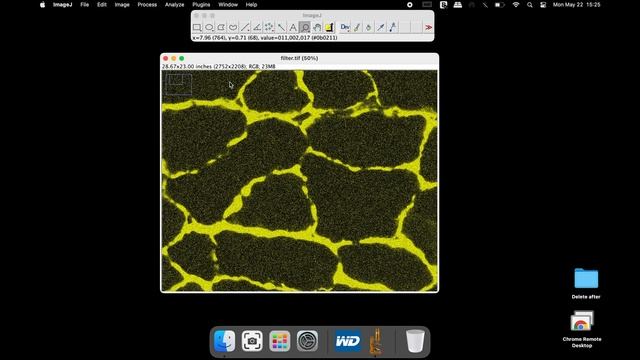
Task: Open Screenshot app in the Dock
Action: point(252,341)
